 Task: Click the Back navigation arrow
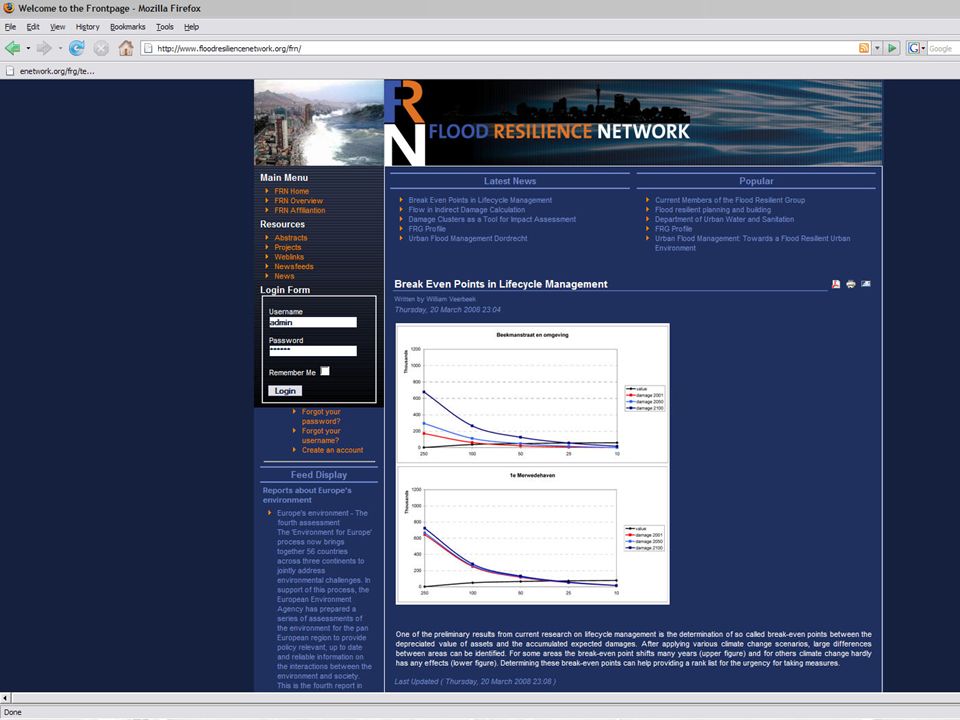coord(12,48)
